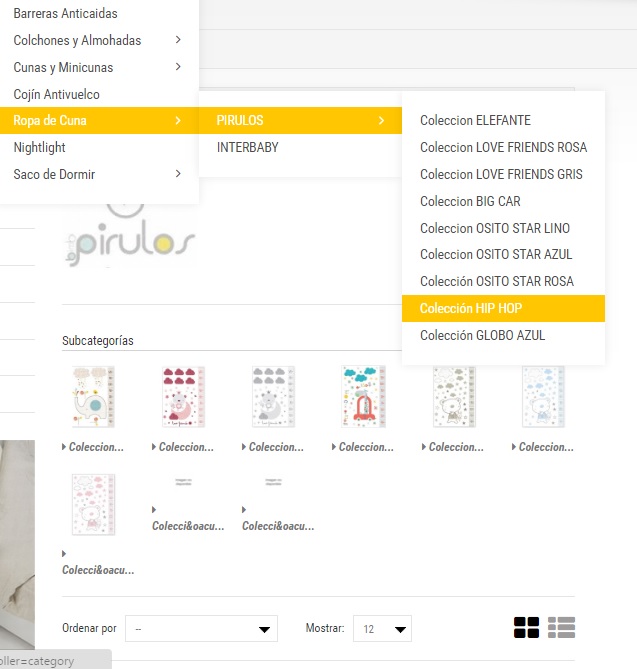Select INTERBABY in the submenu
Viewport: 637px width, 669px height.
pos(247,147)
